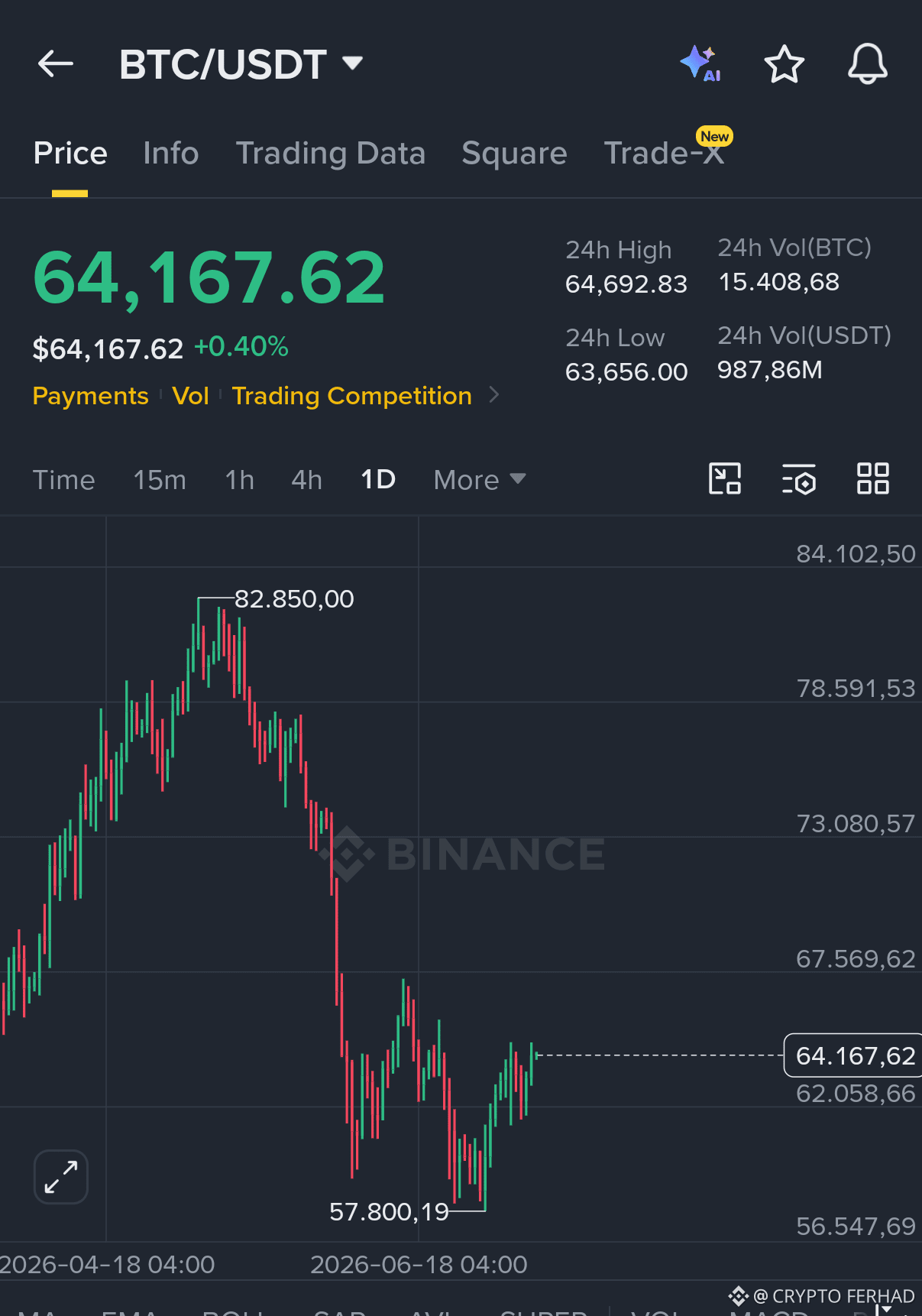Open price alerts bell icon

[868, 64]
